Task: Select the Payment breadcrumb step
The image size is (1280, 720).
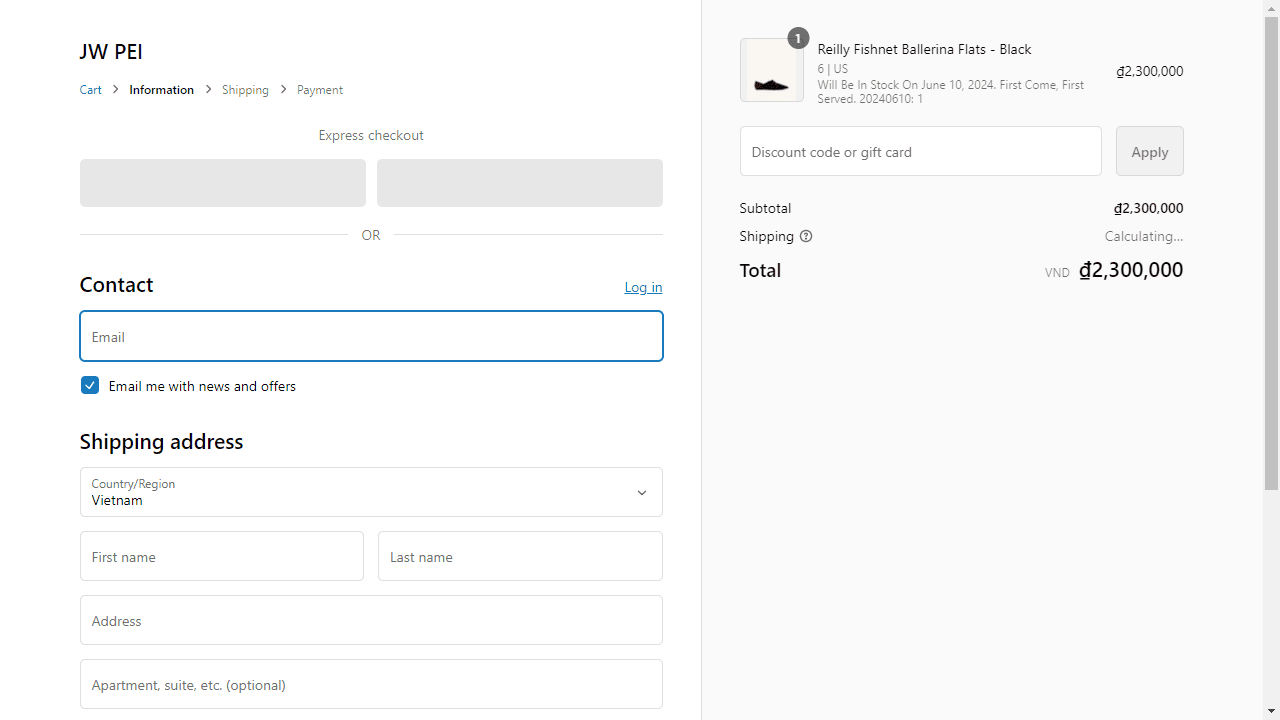Action: click(x=320, y=90)
